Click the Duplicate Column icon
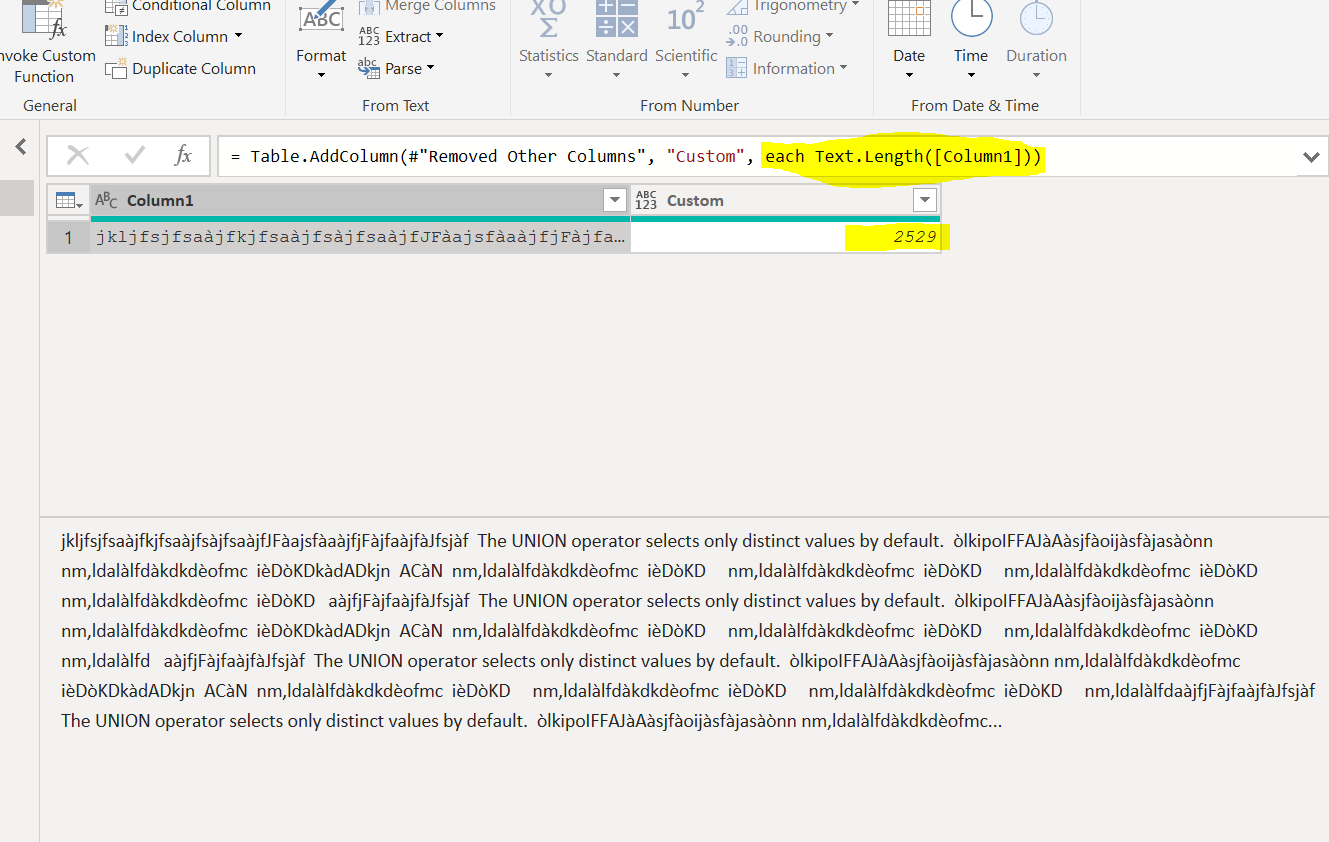This screenshot has height=842, width=1329. 116,69
